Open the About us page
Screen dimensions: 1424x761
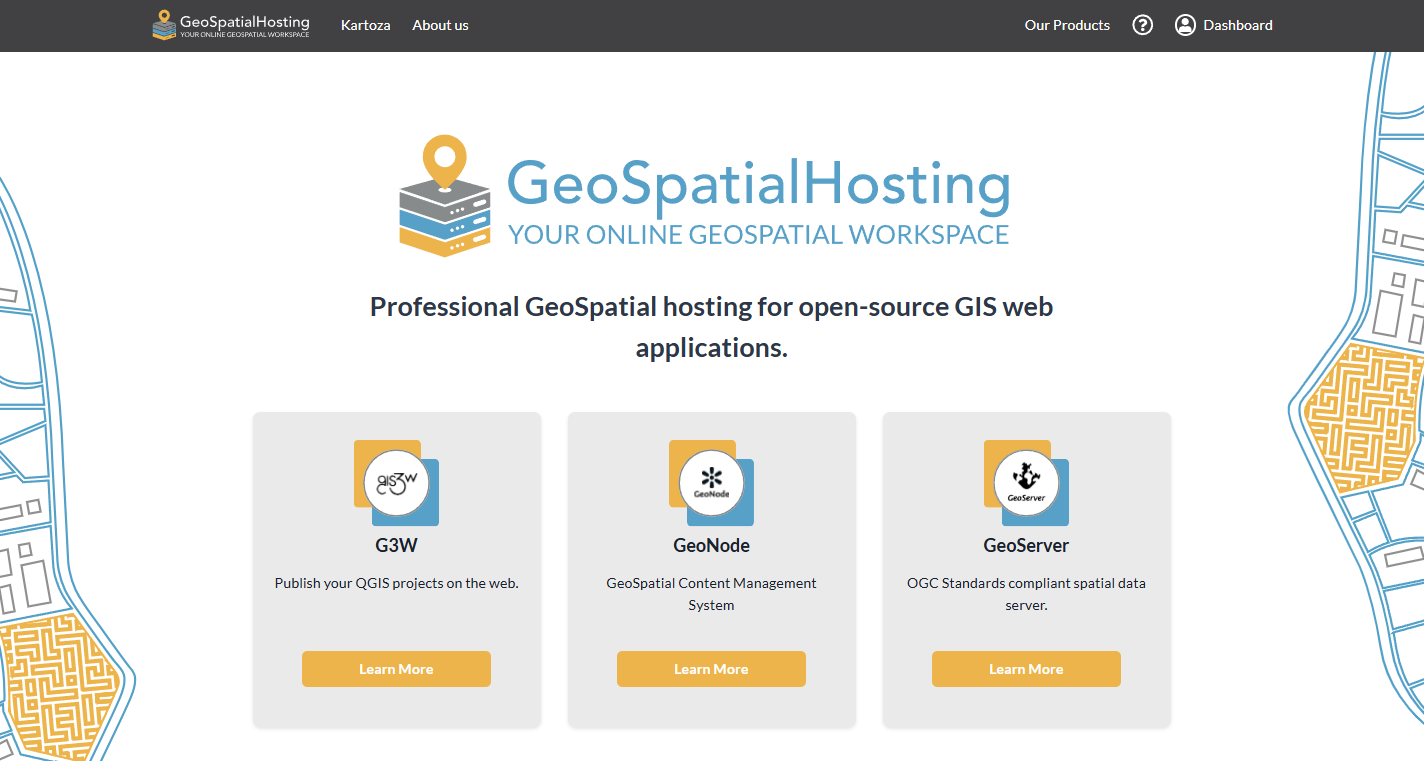click(440, 25)
